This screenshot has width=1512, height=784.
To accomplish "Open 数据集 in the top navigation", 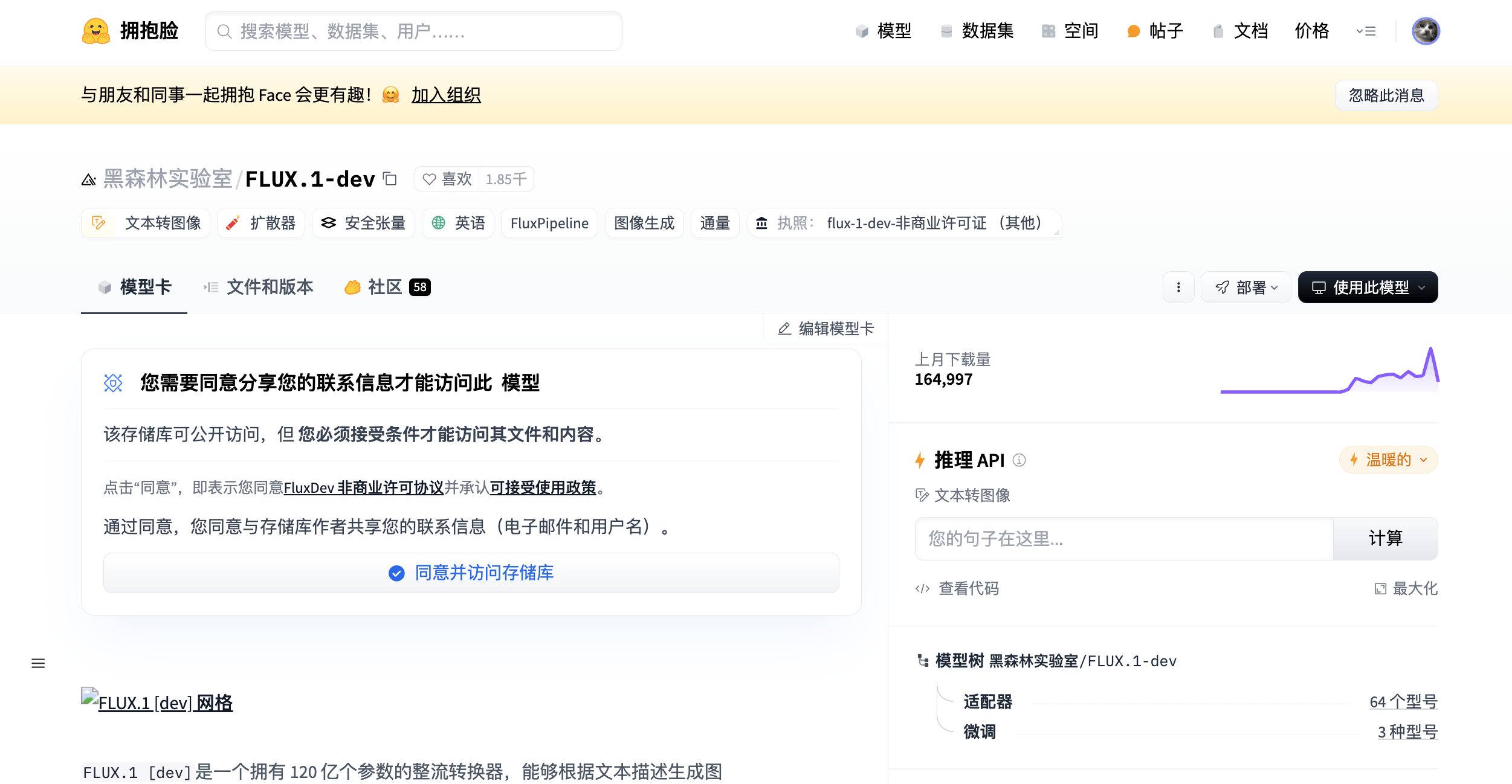I will (977, 31).
